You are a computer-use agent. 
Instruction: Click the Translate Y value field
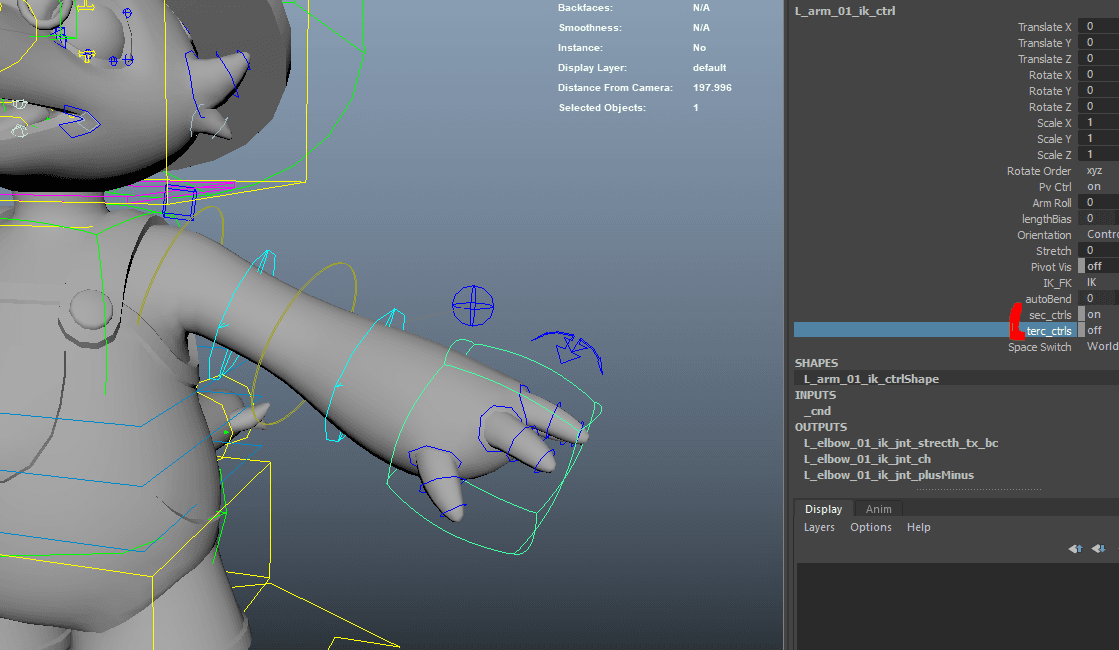(x=1098, y=42)
